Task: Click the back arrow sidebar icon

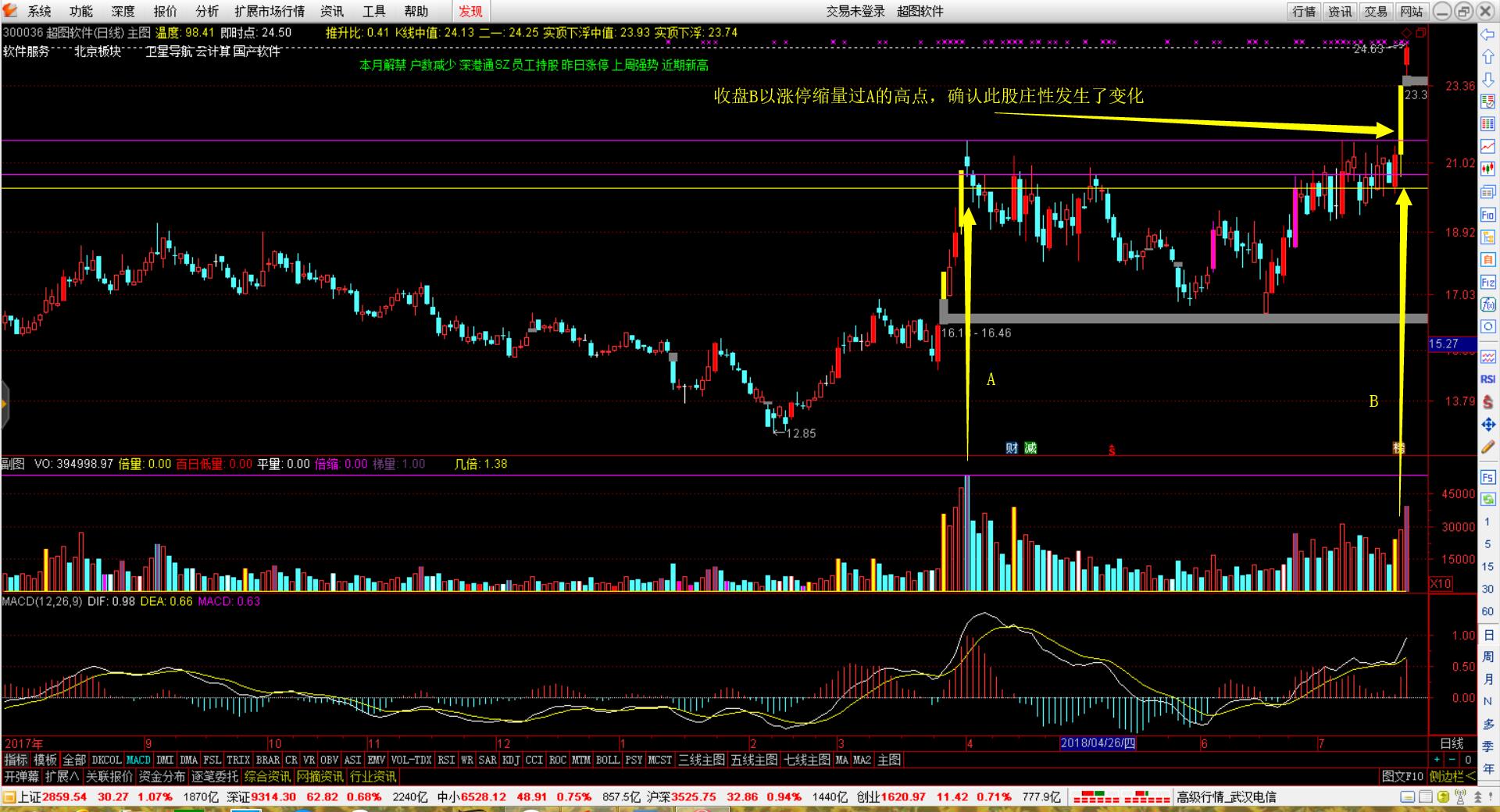Action: point(1487,35)
